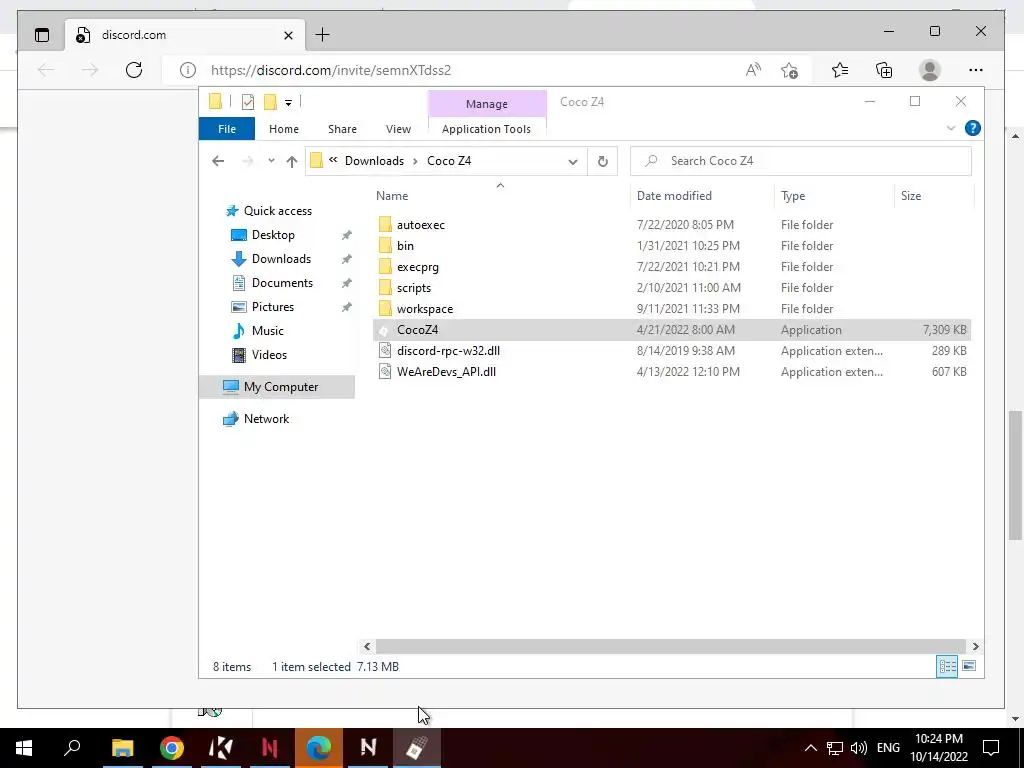
Task: Click the Search Coco Z4 box
Action: click(801, 161)
